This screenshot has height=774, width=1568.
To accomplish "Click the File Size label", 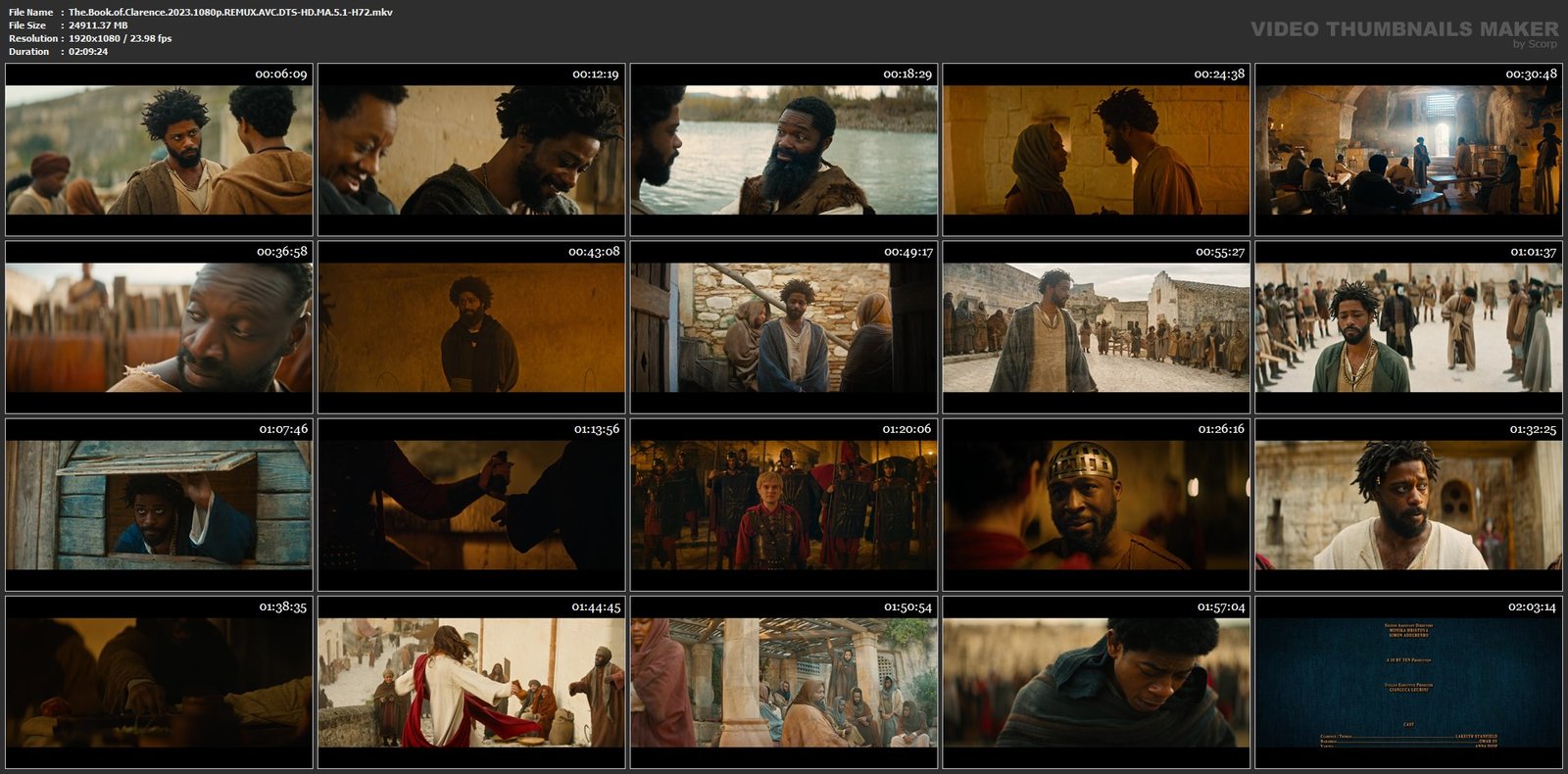I will 27,25.
